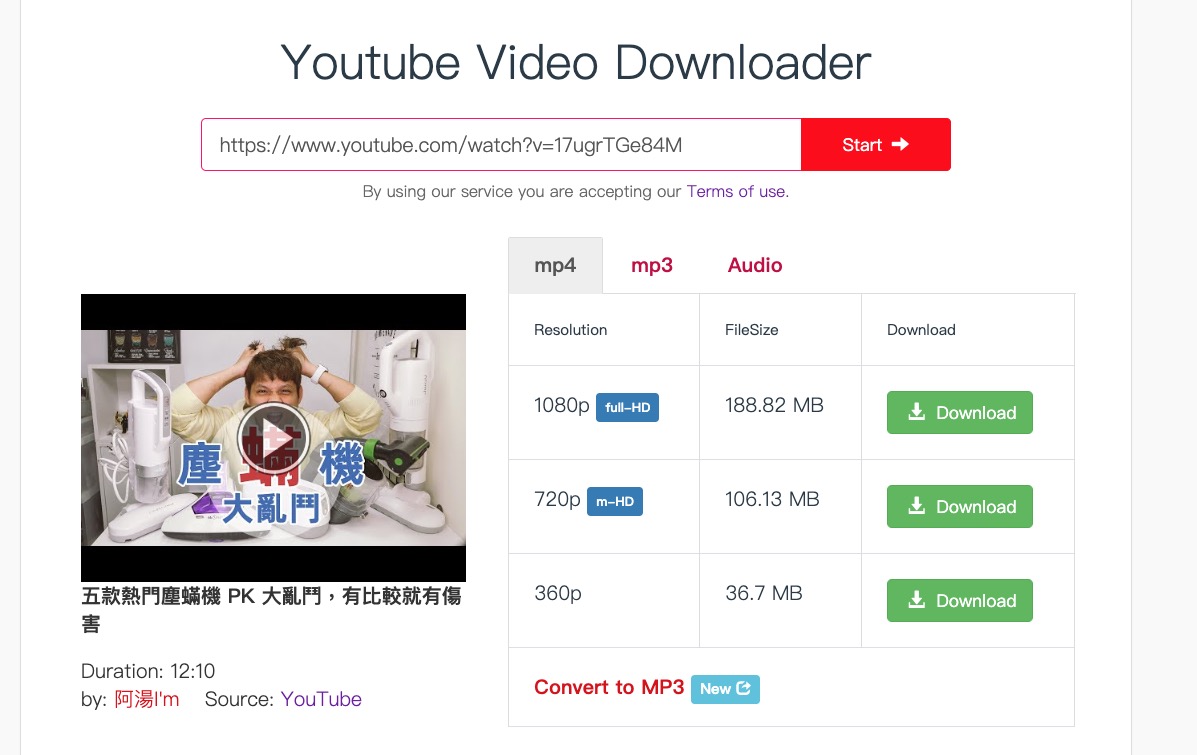Click the Duration: 12:10 text
The image size is (1197, 755).
(x=148, y=671)
